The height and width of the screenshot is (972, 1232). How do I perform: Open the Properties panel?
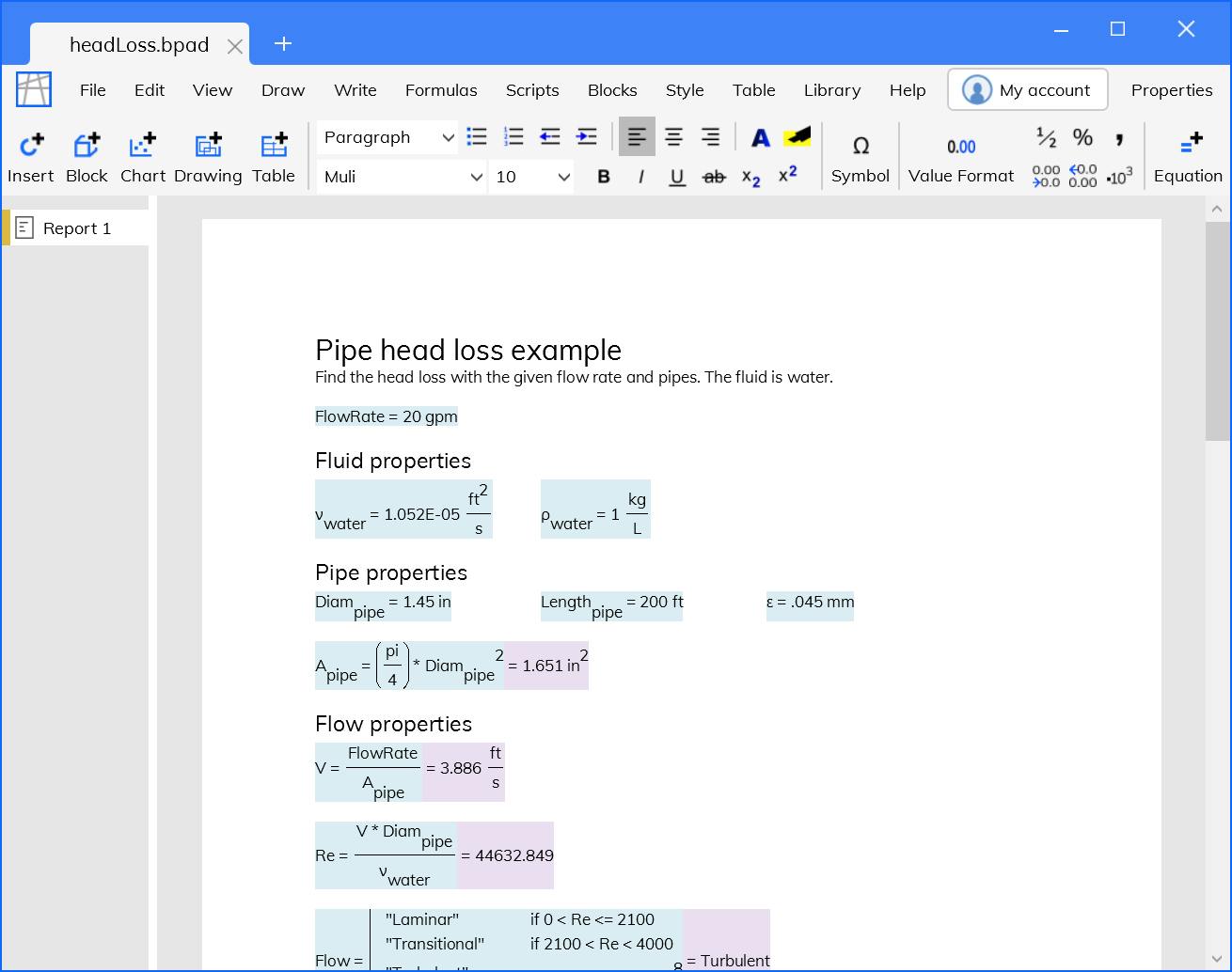pyautogui.click(x=1171, y=90)
